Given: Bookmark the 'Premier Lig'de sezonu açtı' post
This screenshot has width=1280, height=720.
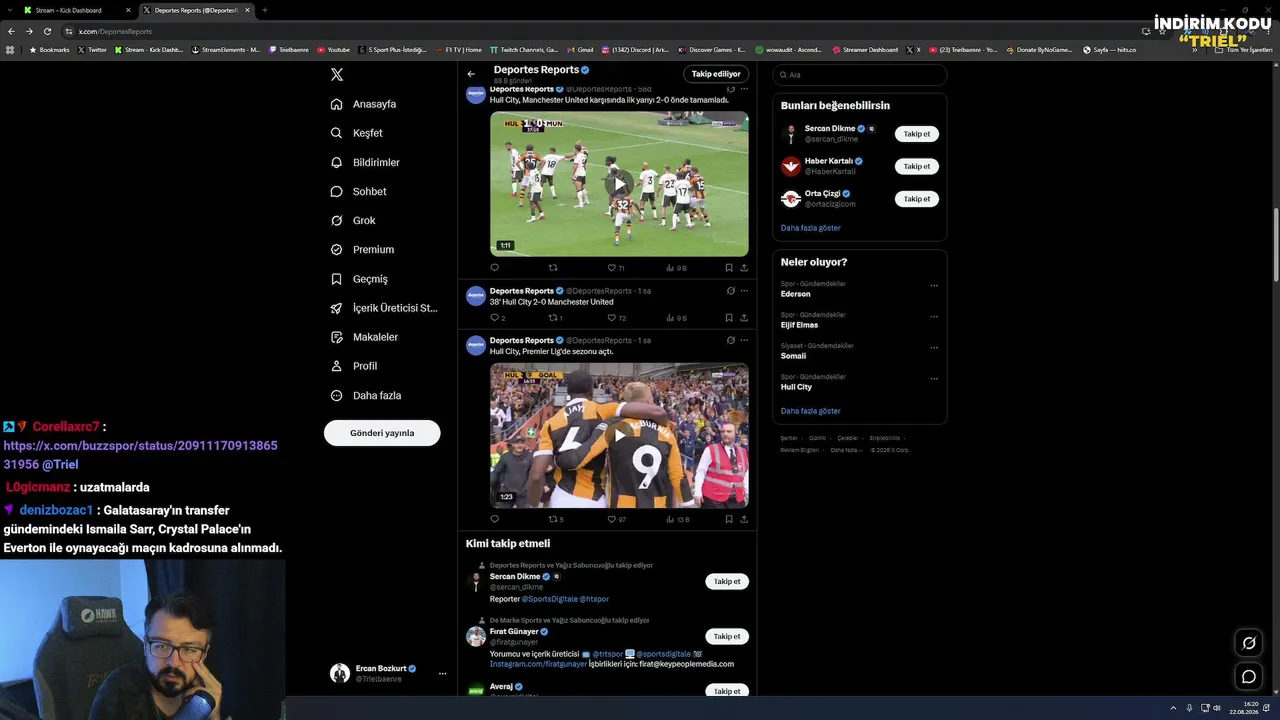Looking at the screenshot, I should click(729, 519).
